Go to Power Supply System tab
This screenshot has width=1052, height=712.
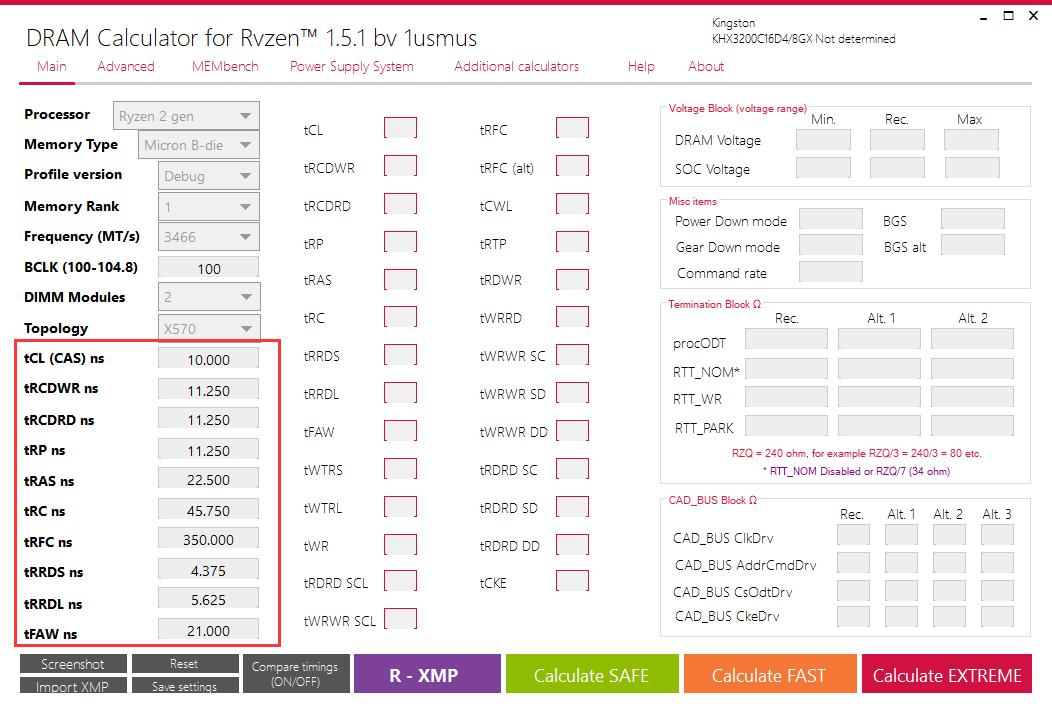pyautogui.click(x=351, y=66)
